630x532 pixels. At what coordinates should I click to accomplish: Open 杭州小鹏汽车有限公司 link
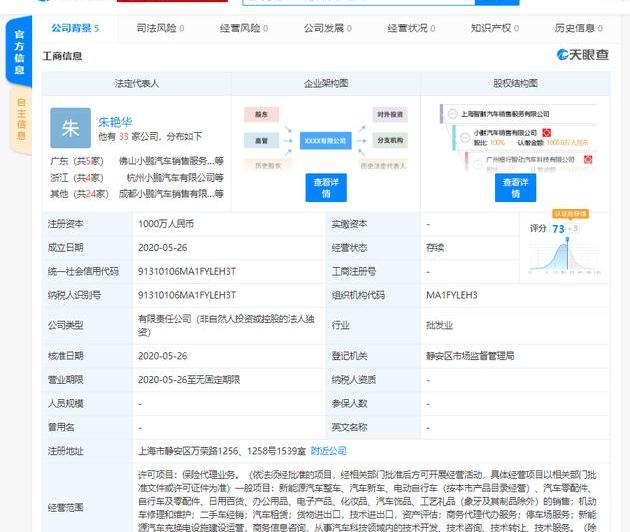pos(175,177)
